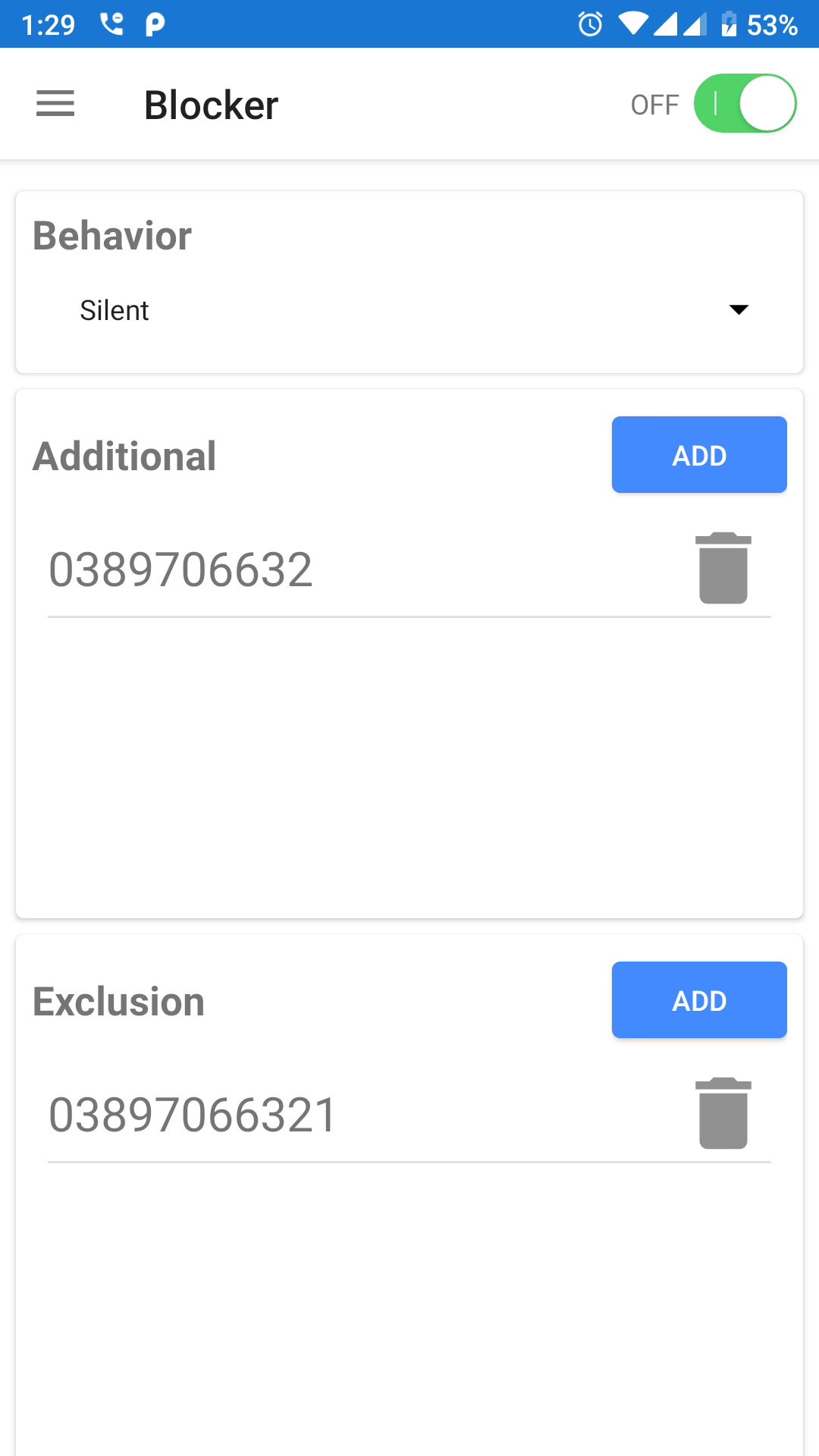819x1456 pixels.
Task: Tap the Wi-Fi signal icon
Action: [633, 24]
